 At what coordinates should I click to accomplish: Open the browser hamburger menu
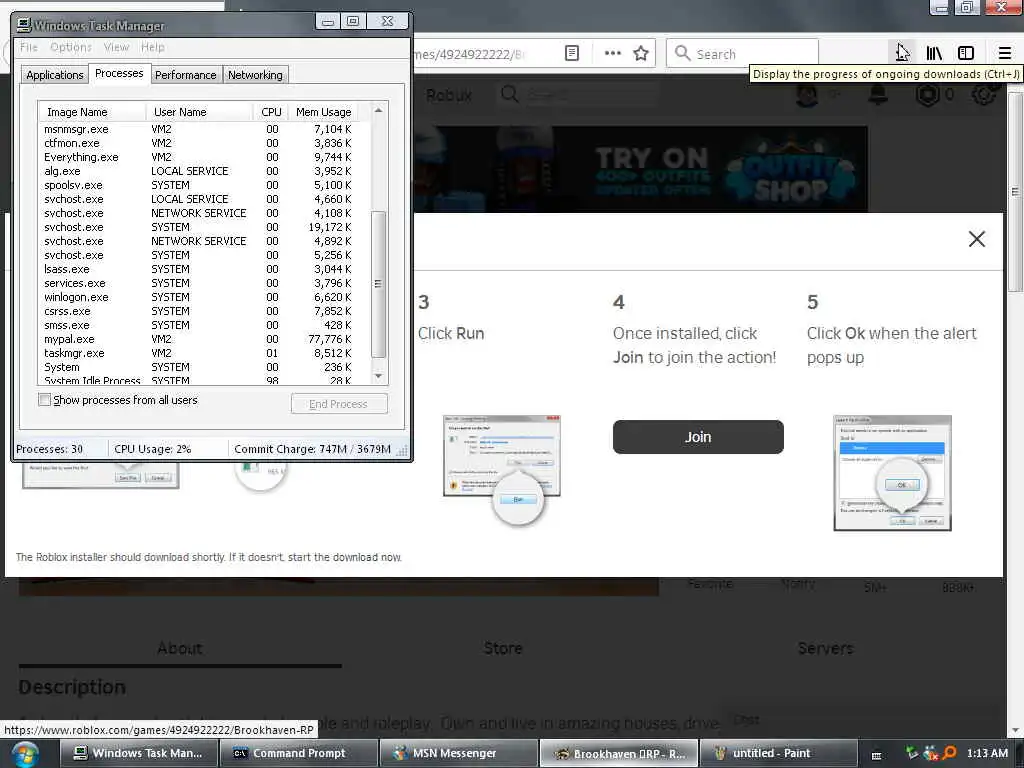1004,53
